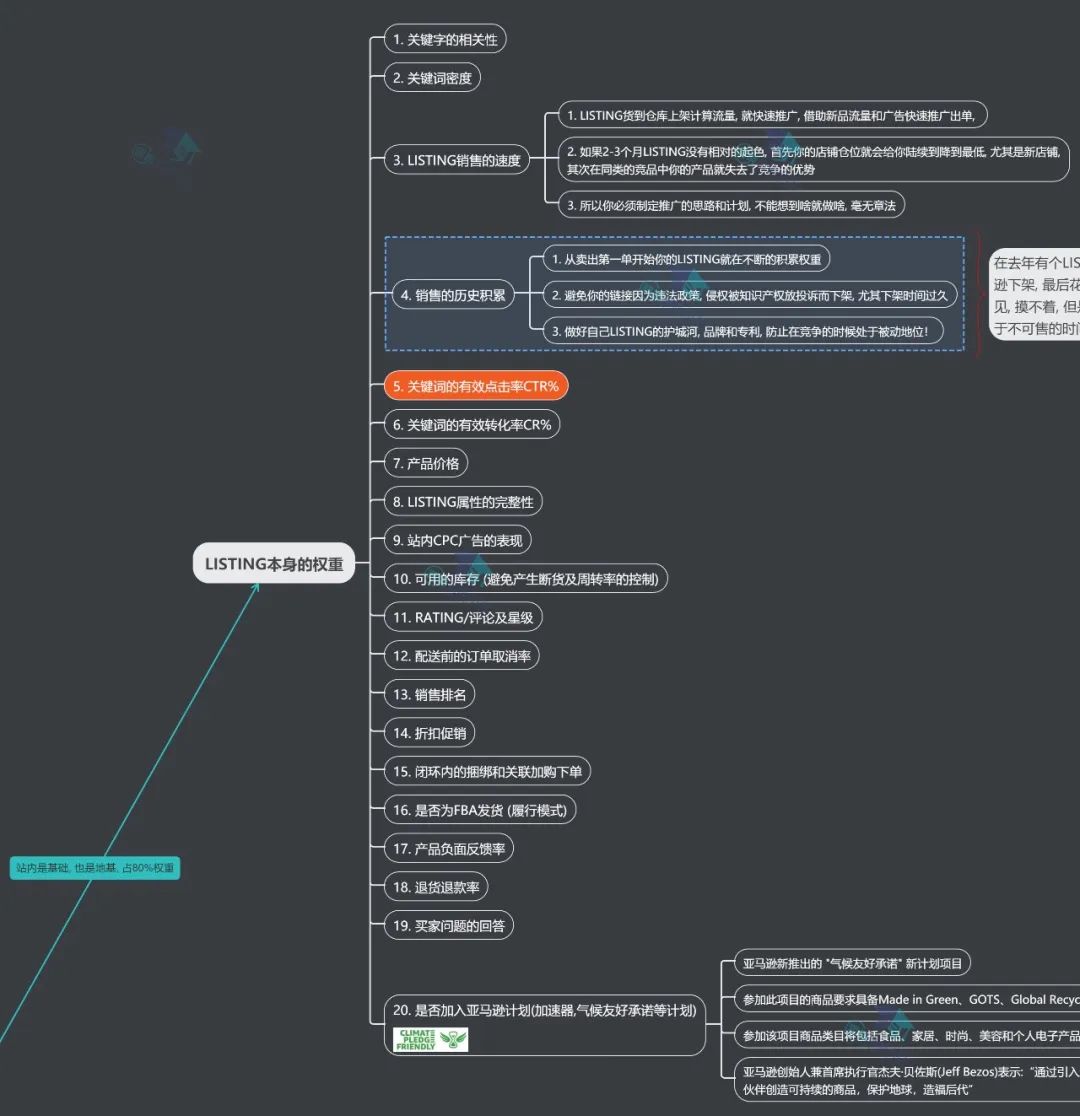Select node 11. RATING/评论及星级
This screenshot has height=1116, width=1080.
463,617
